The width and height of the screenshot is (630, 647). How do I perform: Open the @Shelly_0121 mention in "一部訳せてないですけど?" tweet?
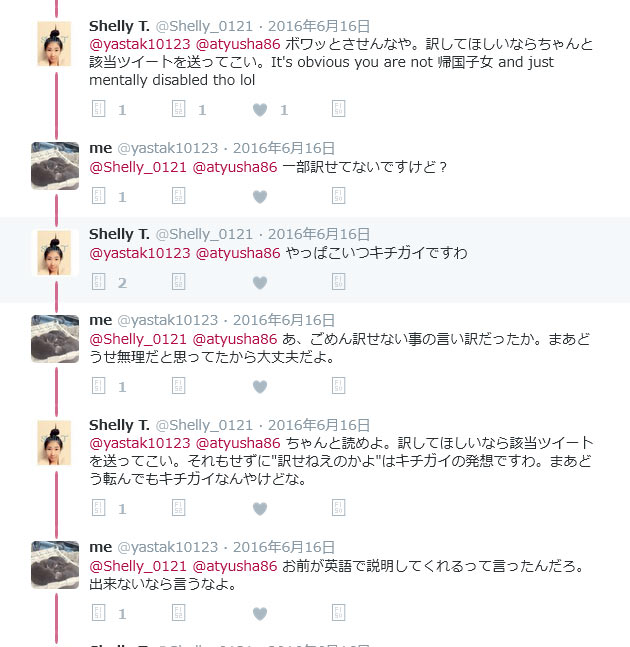click(x=138, y=167)
